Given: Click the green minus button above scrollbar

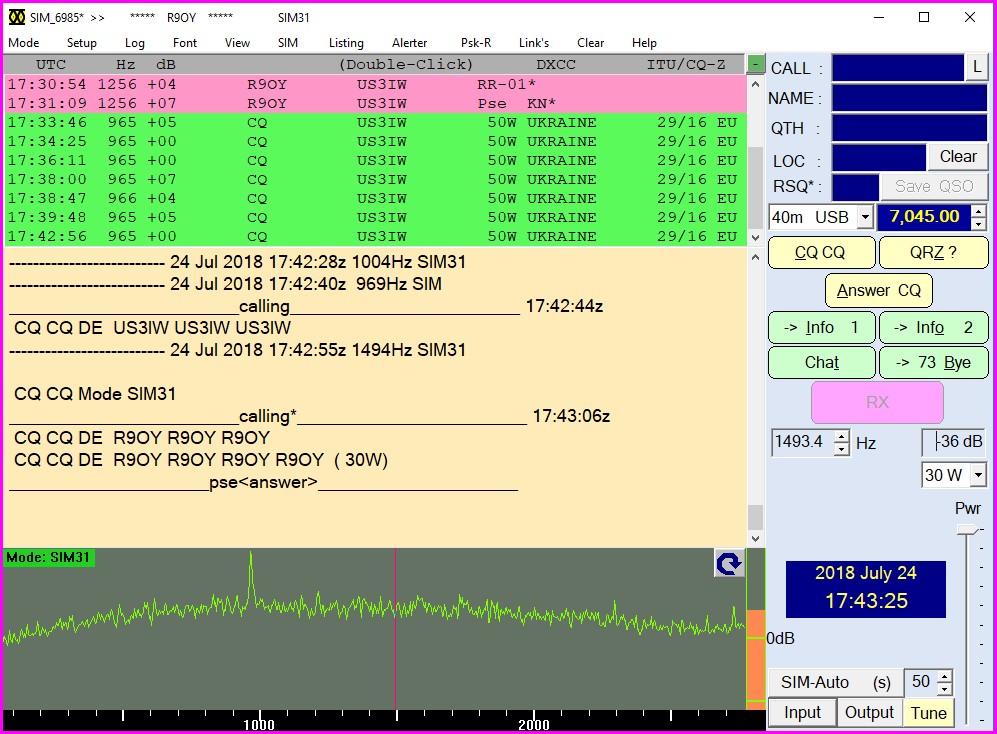Looking at the screenshot, I should coord(755,65).
